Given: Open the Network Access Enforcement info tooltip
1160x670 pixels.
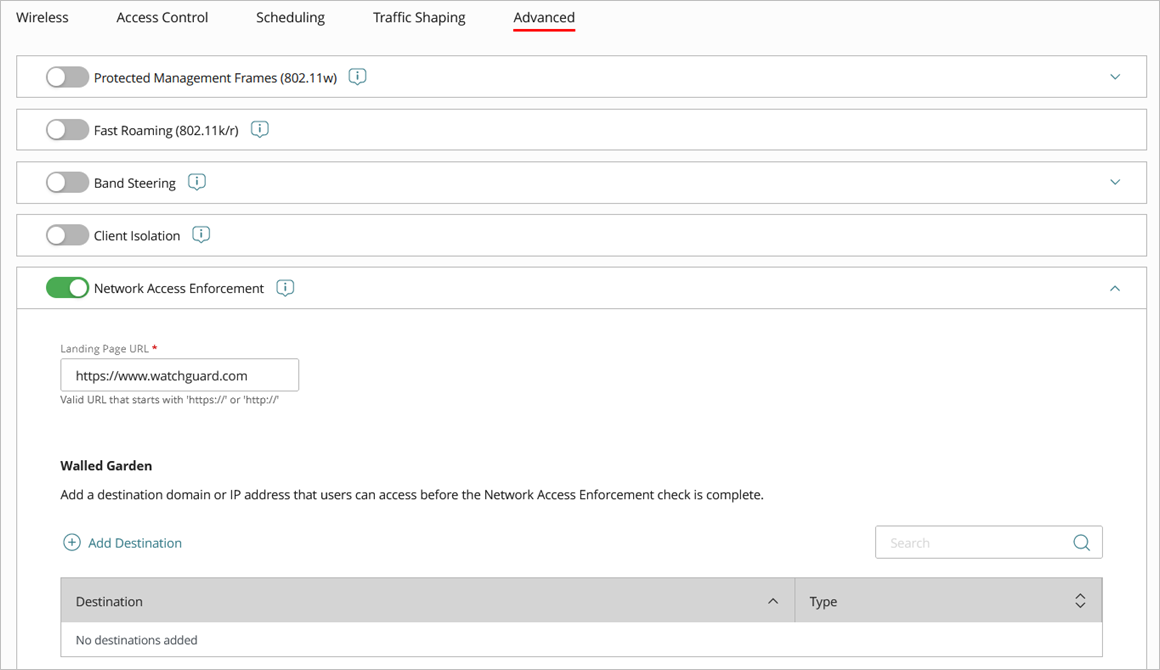Looking at the screenshot, I should 285,287.
